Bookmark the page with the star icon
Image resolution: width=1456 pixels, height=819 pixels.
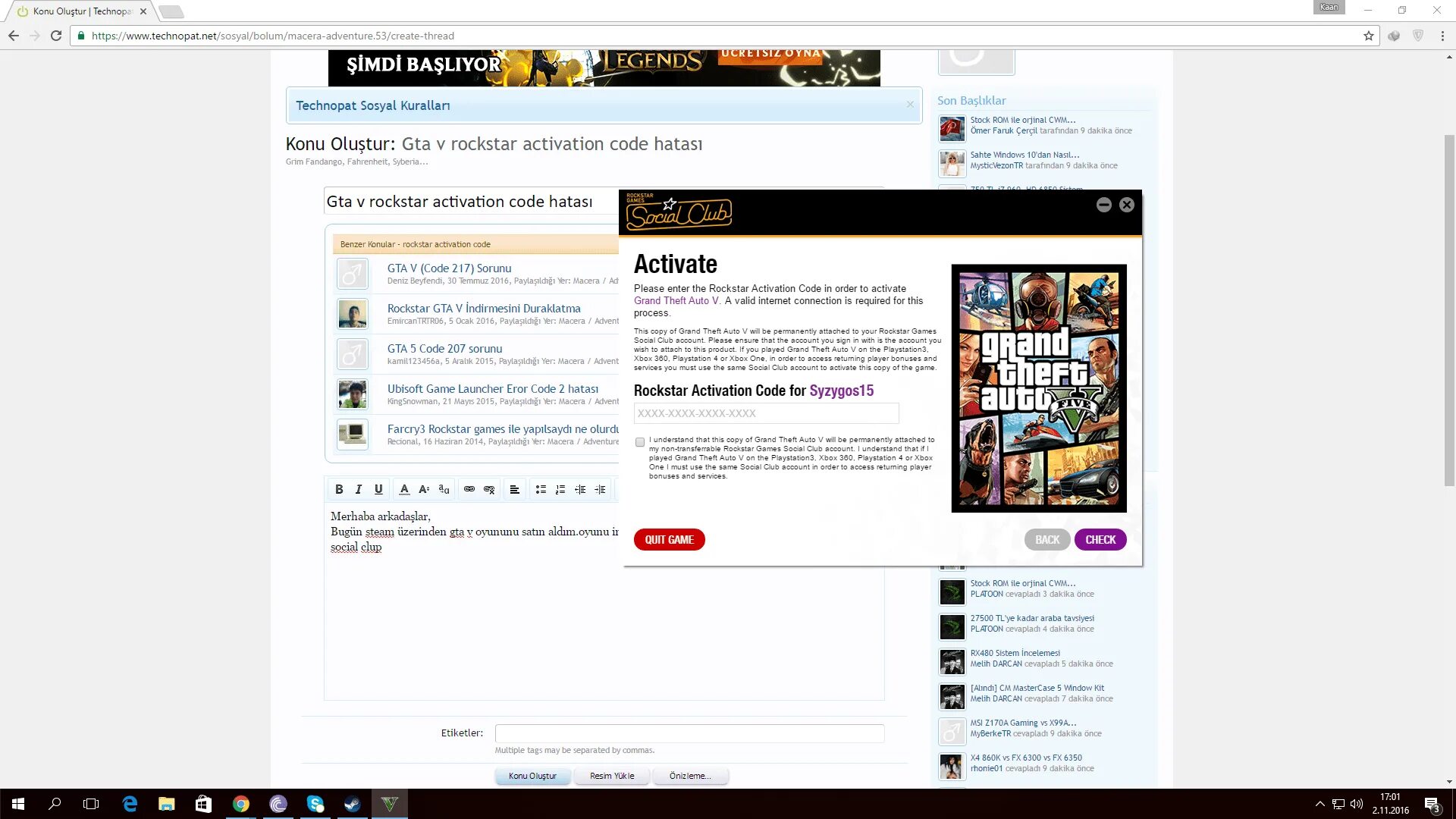pos(1368,36)
